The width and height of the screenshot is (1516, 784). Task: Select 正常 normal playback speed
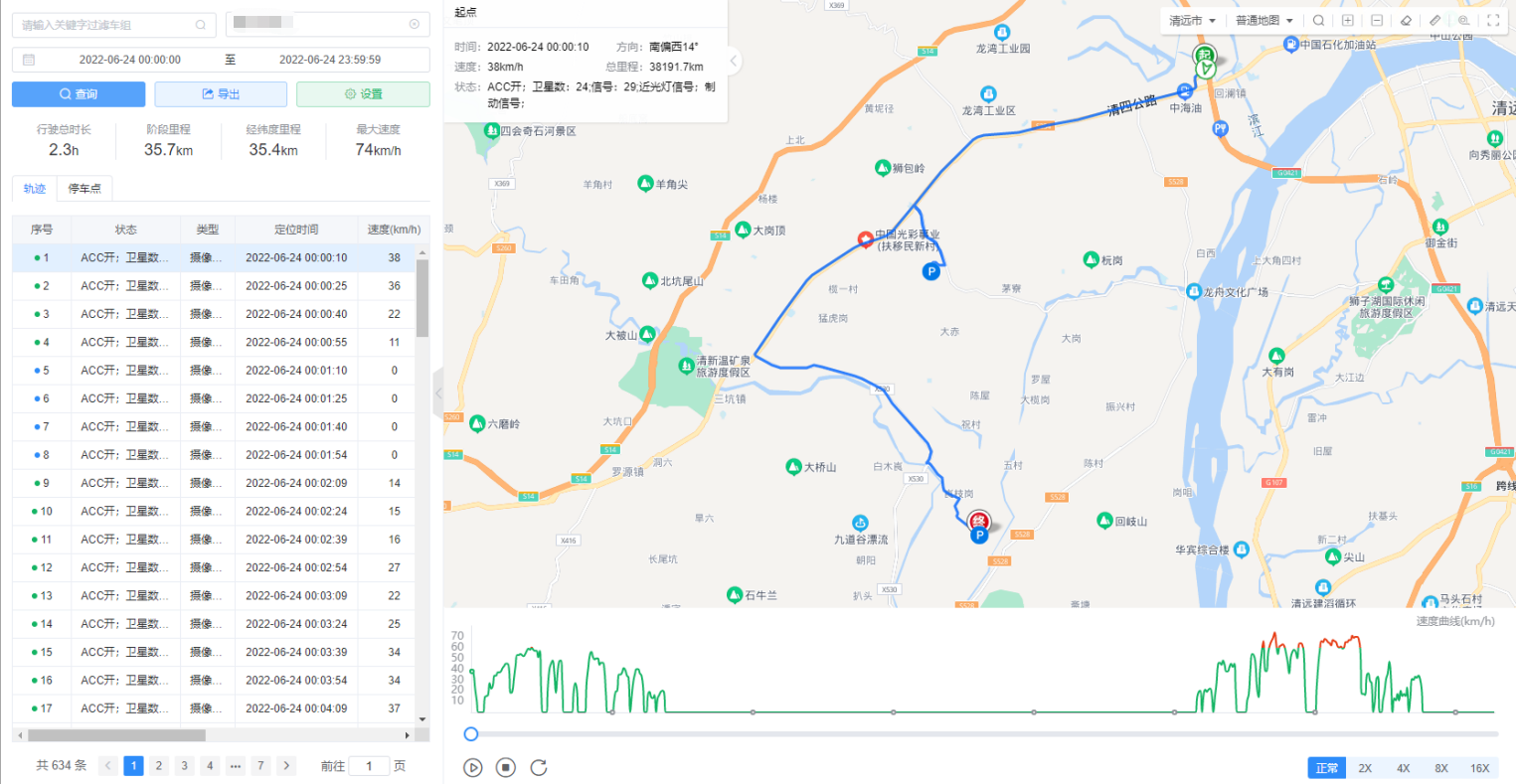click(1326, 768)
